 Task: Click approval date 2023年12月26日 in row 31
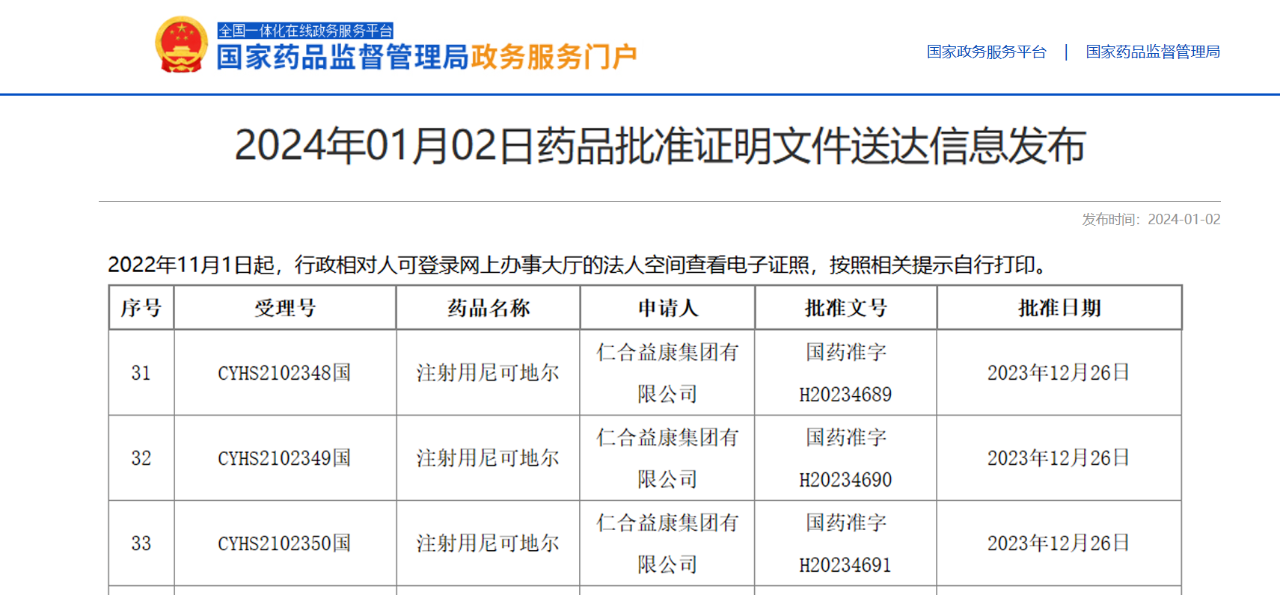[1059, 373]
